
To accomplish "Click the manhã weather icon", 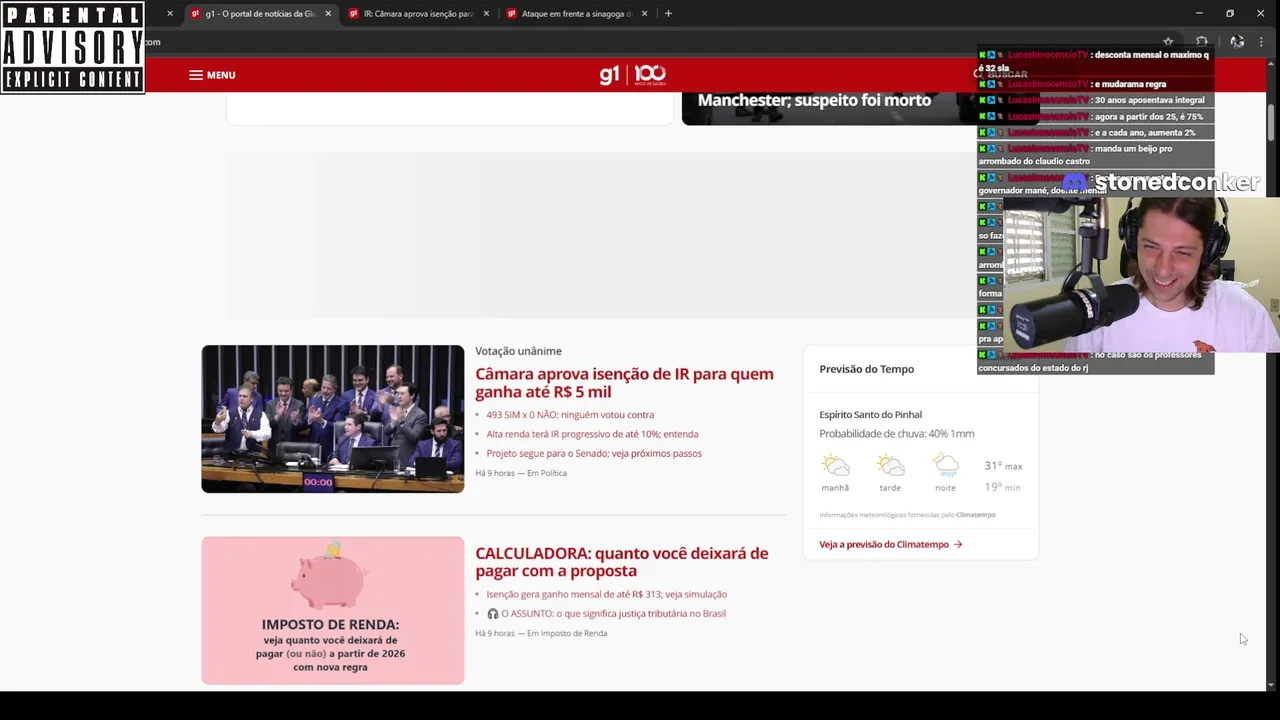I will [835, 466].
